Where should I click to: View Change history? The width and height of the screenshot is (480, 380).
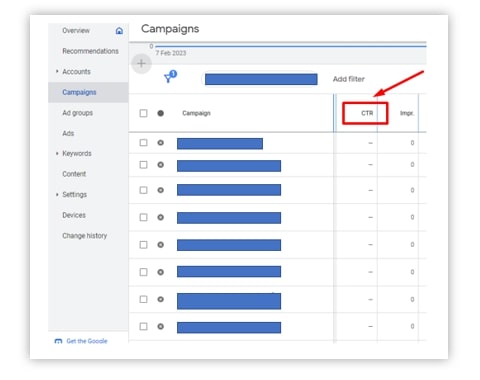(x=85, y=236)
